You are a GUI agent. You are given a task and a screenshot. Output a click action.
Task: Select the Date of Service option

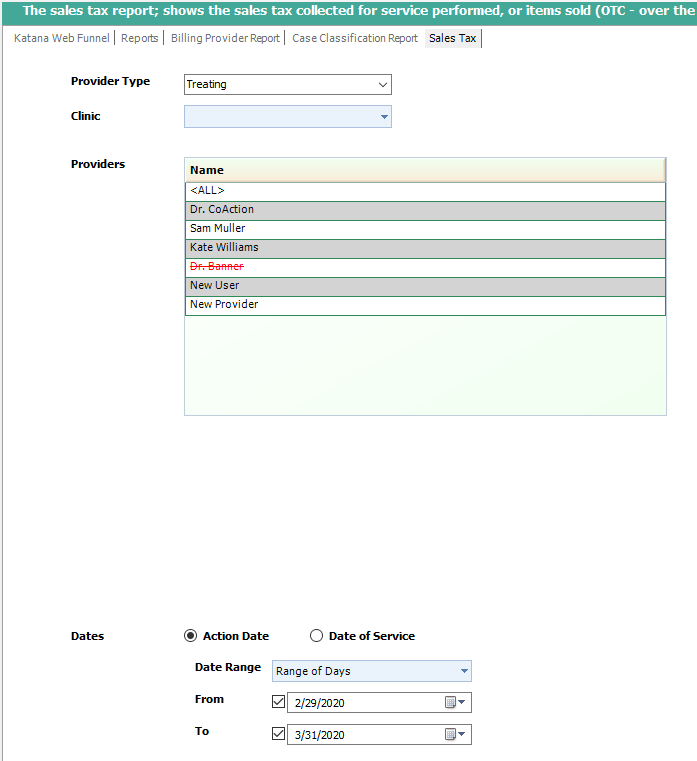click(x=317, y=636)
